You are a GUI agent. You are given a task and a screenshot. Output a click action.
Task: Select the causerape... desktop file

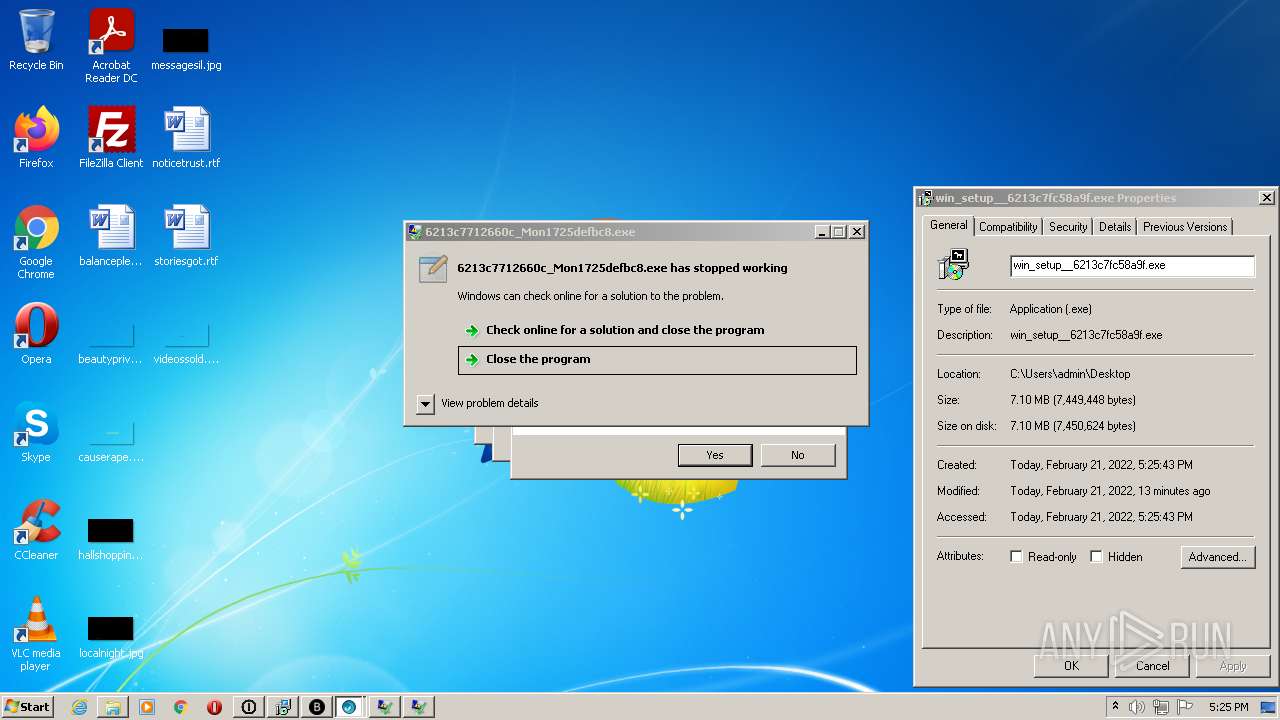(111, 440)
